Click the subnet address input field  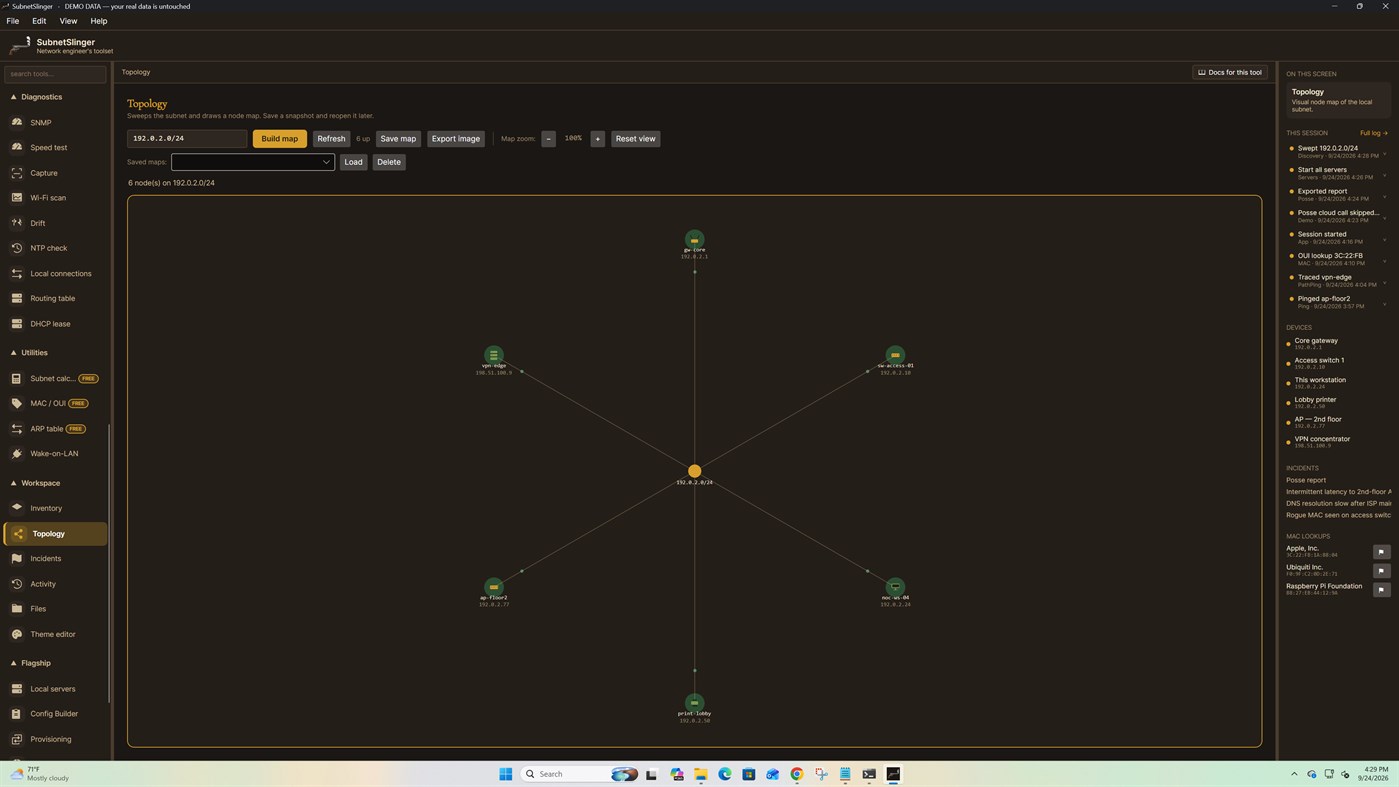click(187, 139)
